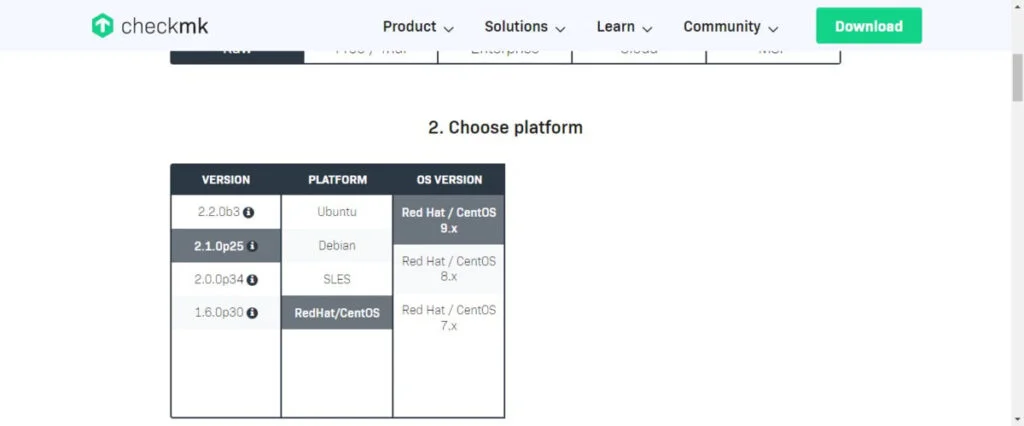Open the Learn navigation menu
This screenshot has height=426, width=1024.
624,27
